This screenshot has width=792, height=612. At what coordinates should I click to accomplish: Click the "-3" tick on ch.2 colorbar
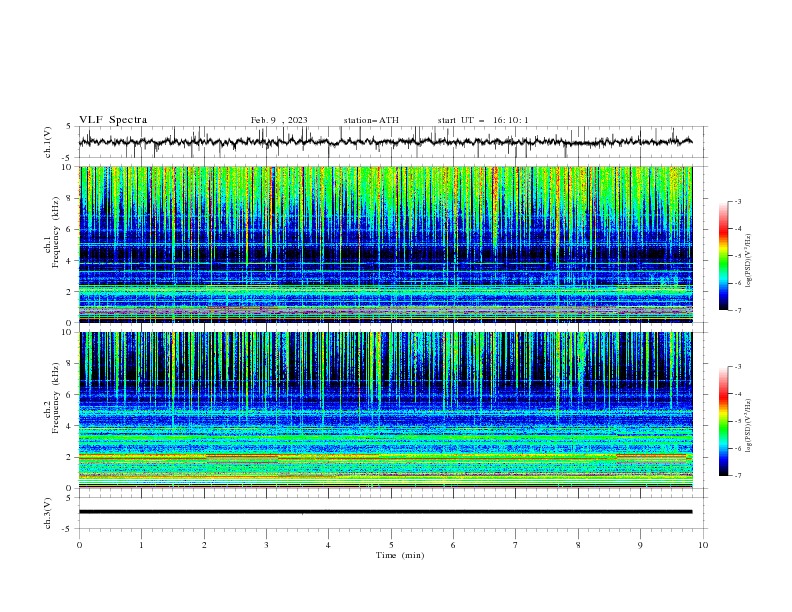[738, 367]
